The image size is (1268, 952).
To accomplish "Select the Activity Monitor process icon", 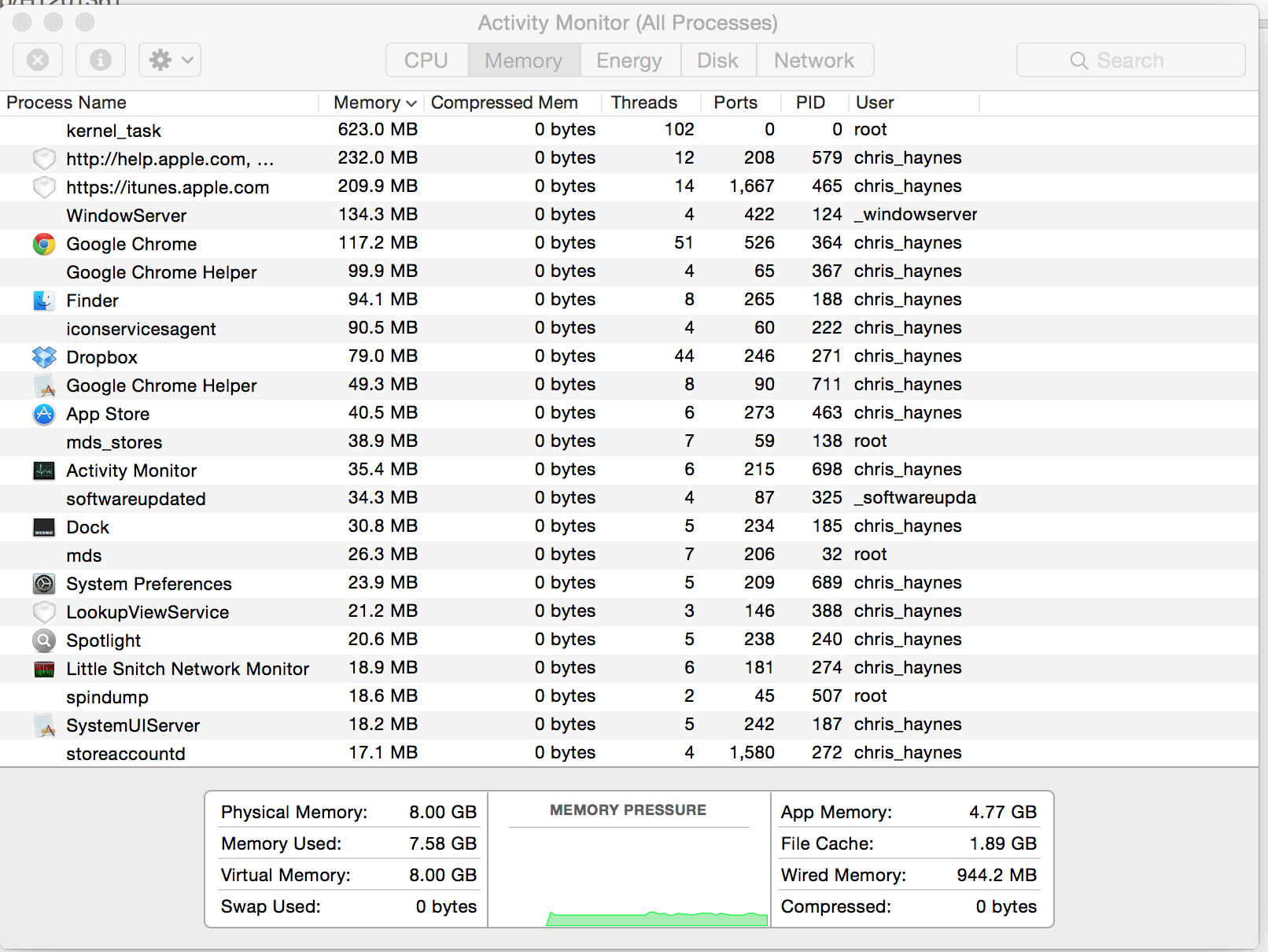I will [44, 470].
